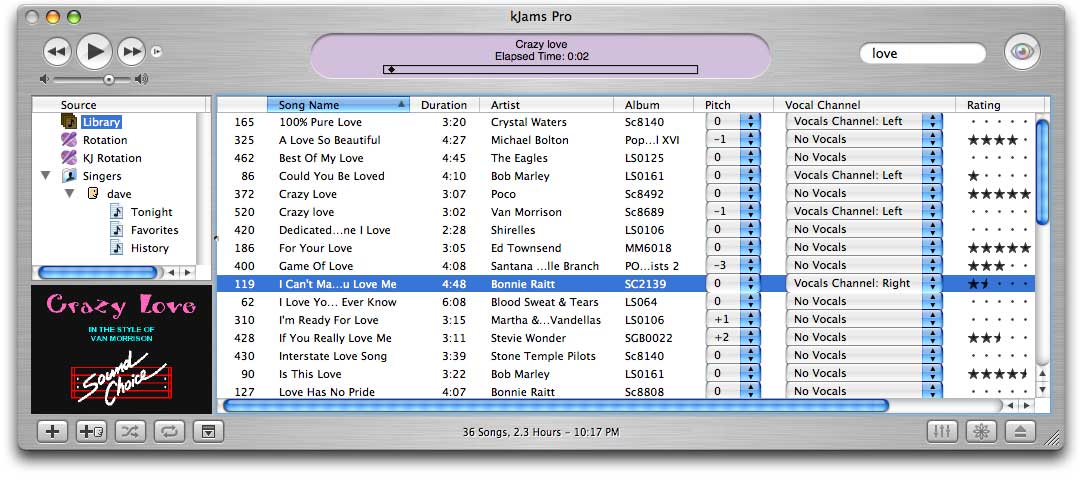Click the love search field
The width and height of the screenshot is (1085, 480).
coord(922,53)
